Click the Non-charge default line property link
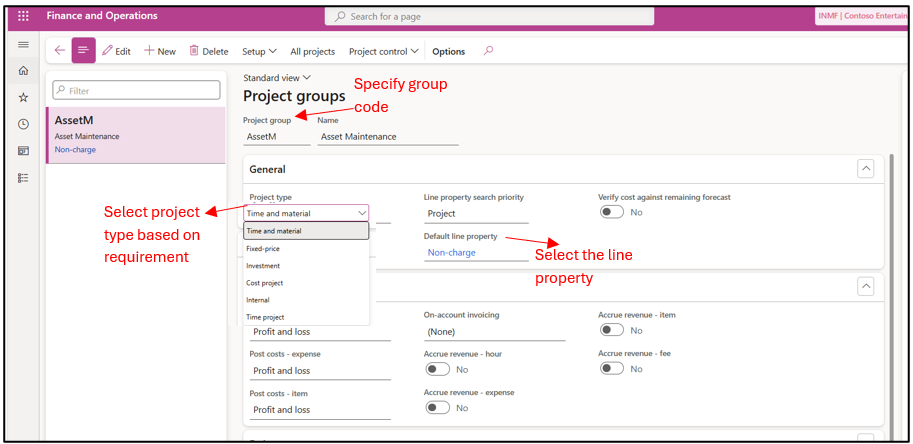The height and width of the screenshot is (444, 913). coord(452,253)
